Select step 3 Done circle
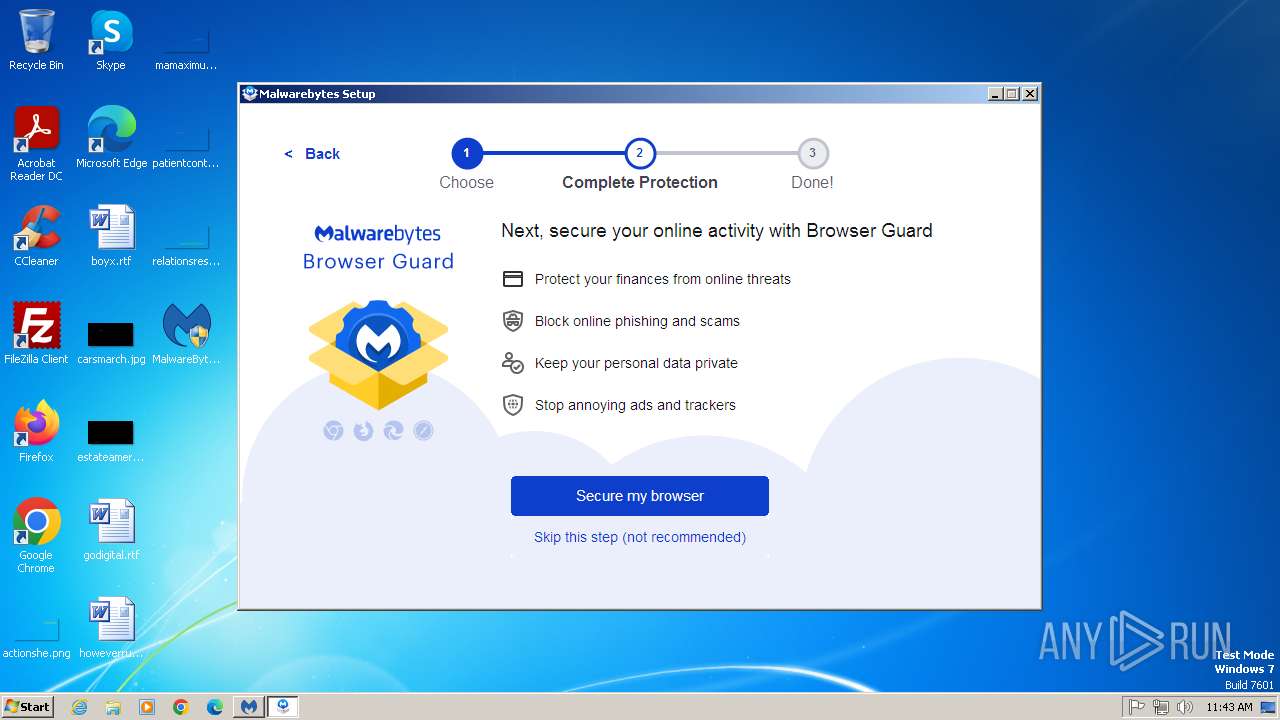 (813, 153)
